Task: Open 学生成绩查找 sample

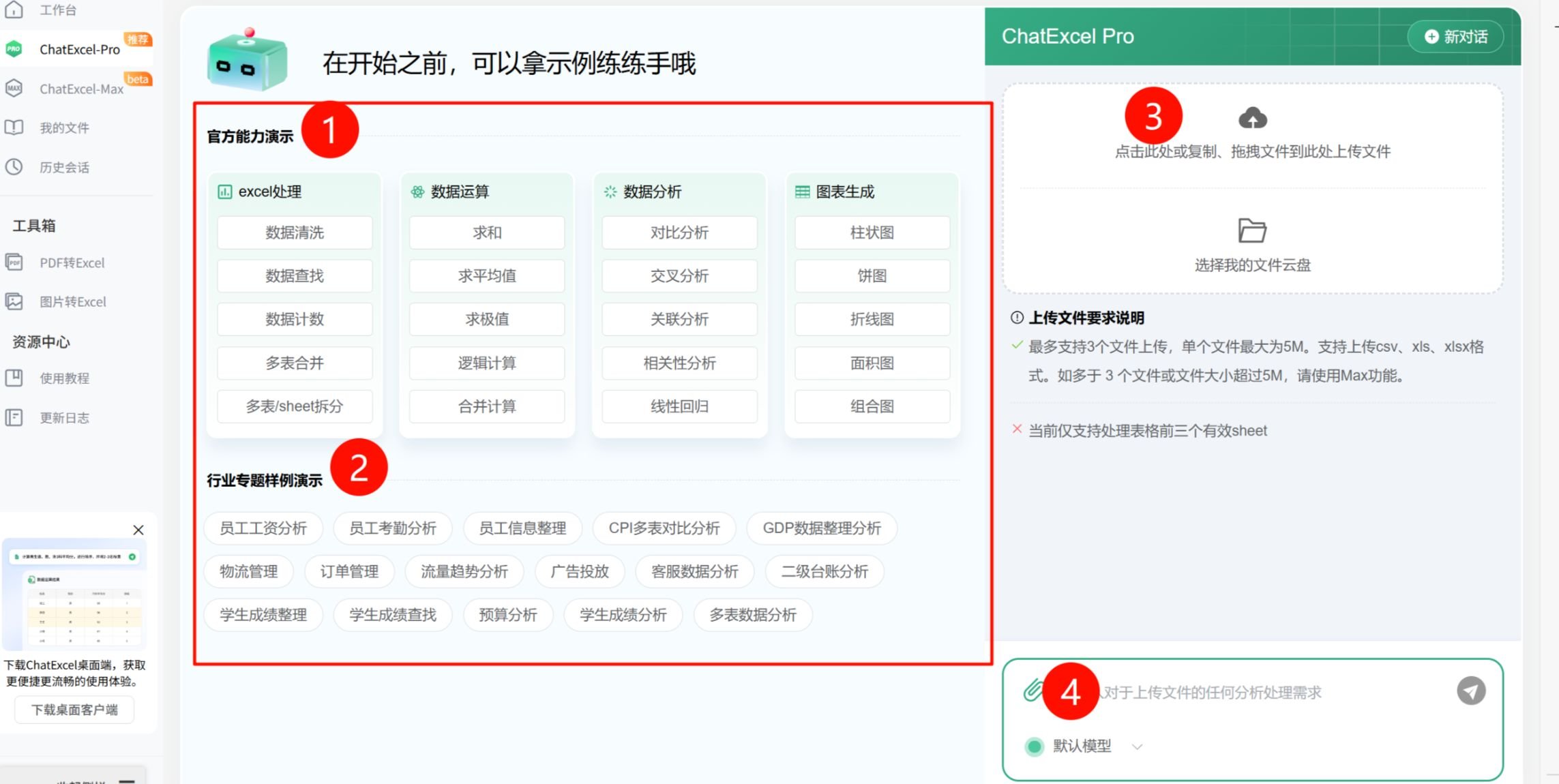Action: [393, 615]
